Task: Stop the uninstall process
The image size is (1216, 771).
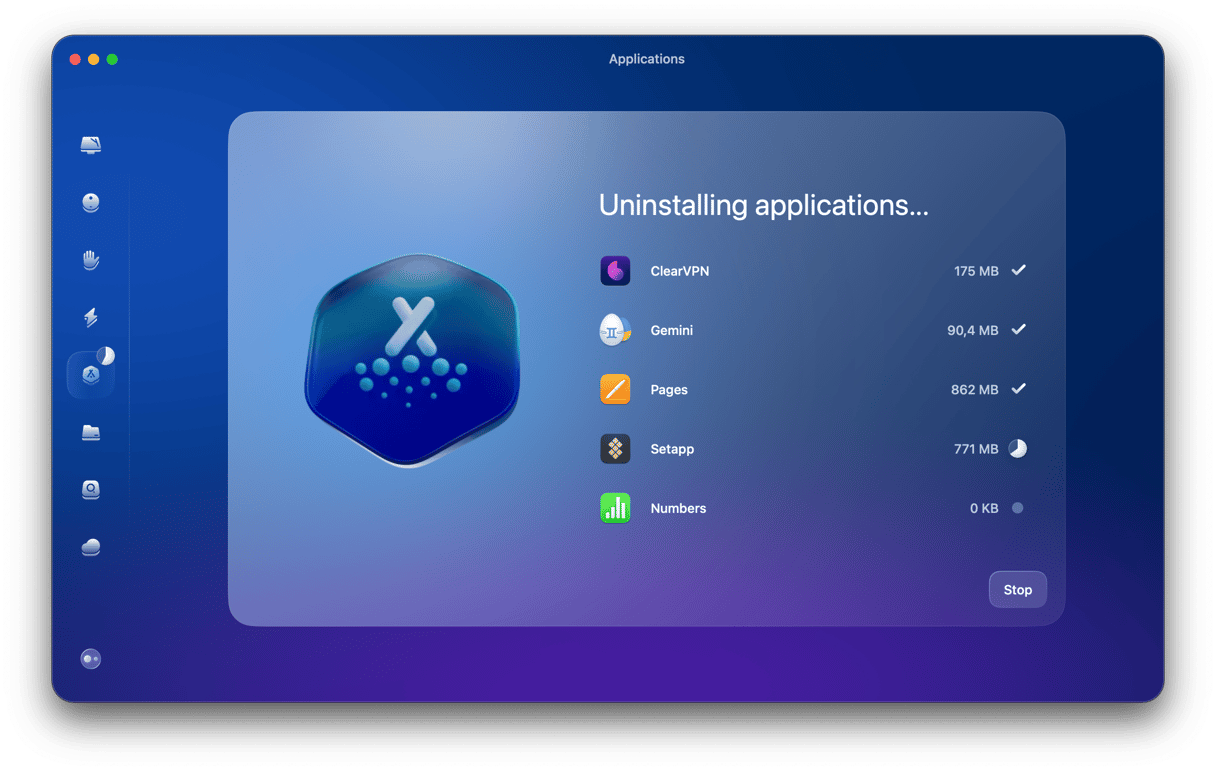Action: tap(1018, 590)
